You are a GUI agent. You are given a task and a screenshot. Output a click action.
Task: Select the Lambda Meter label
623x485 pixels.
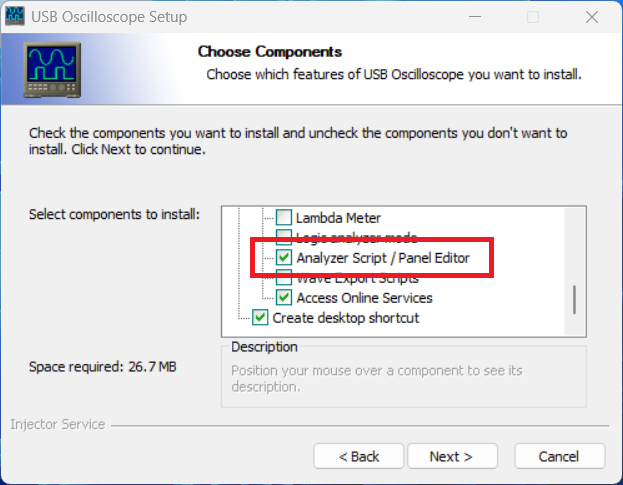pyautogui.click(x=339, y=218)
